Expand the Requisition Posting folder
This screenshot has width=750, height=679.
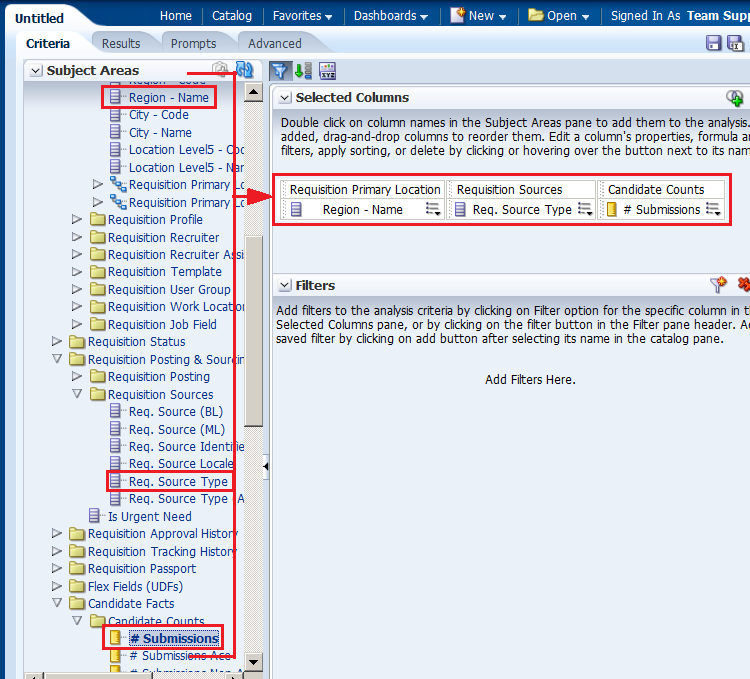77,376
